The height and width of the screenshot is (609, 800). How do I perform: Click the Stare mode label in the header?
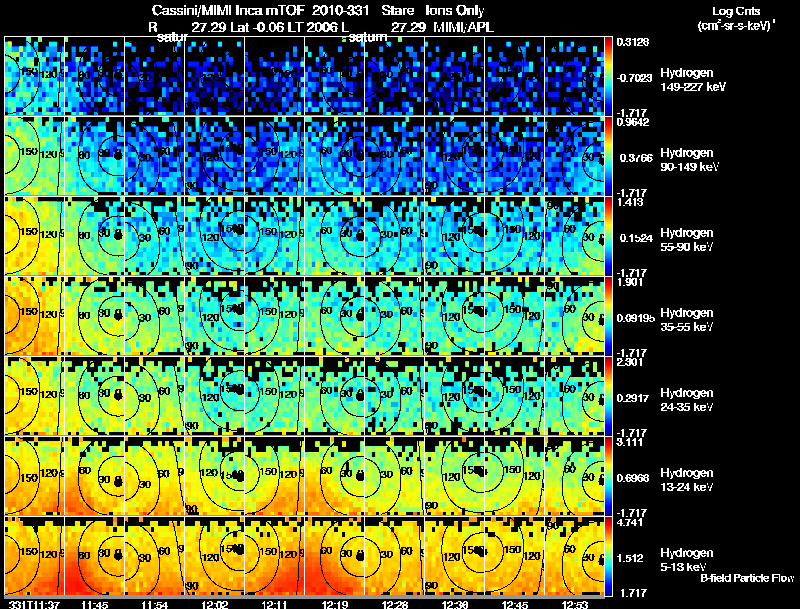[x=397, y=10]
